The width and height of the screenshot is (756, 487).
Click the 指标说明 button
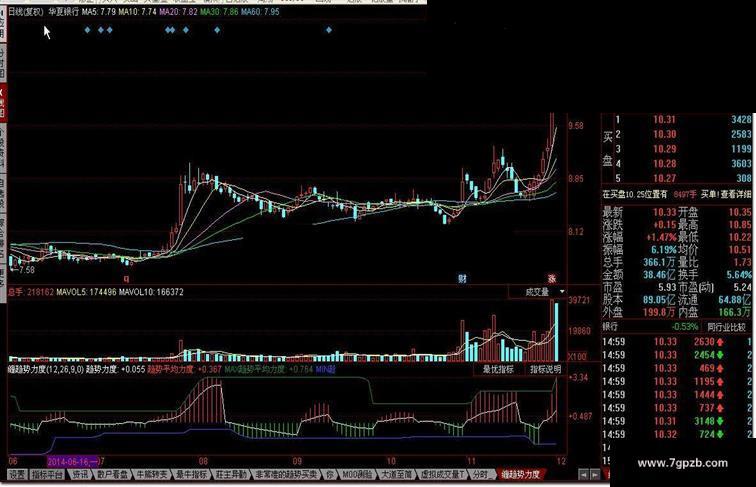click(x=545, y=369)
